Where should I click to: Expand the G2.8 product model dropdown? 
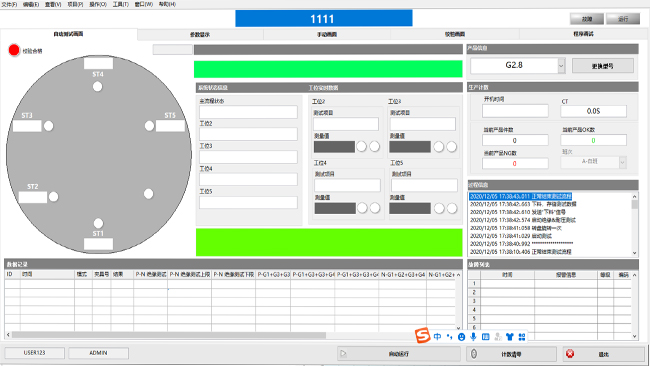point(561,65)
